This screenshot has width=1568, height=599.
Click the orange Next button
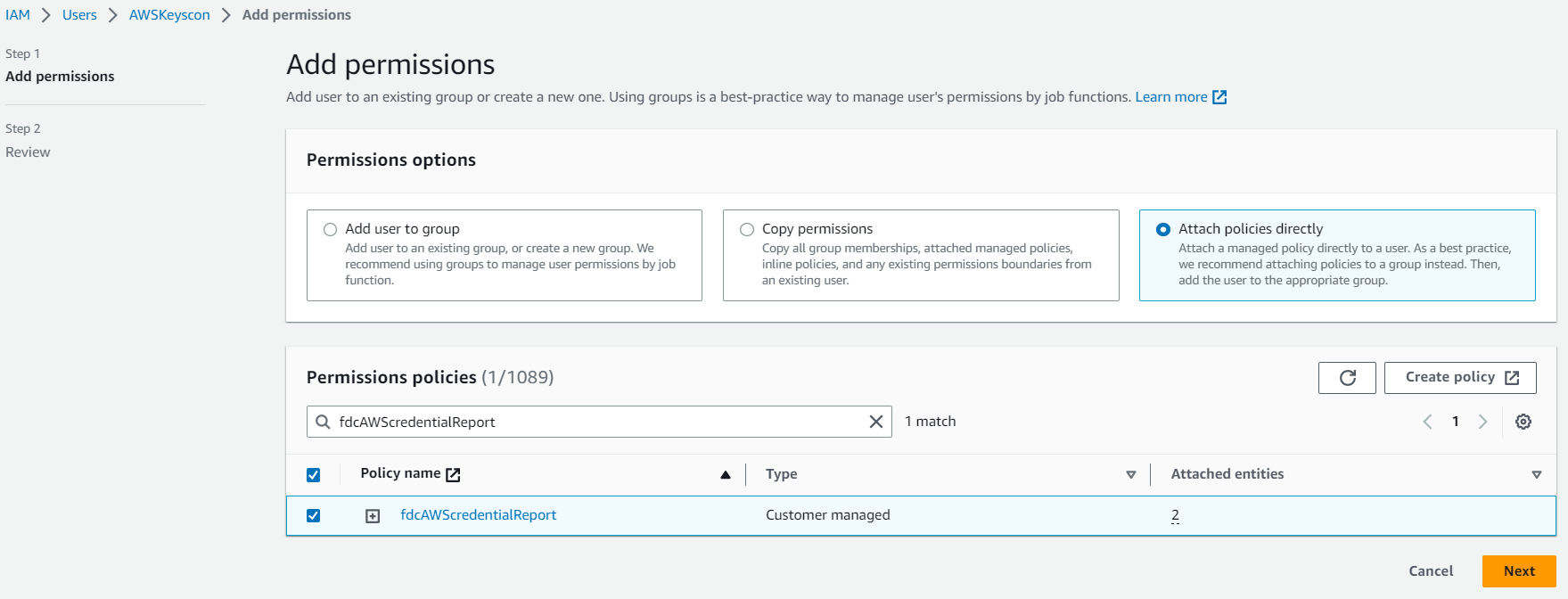coord(1518,571)
